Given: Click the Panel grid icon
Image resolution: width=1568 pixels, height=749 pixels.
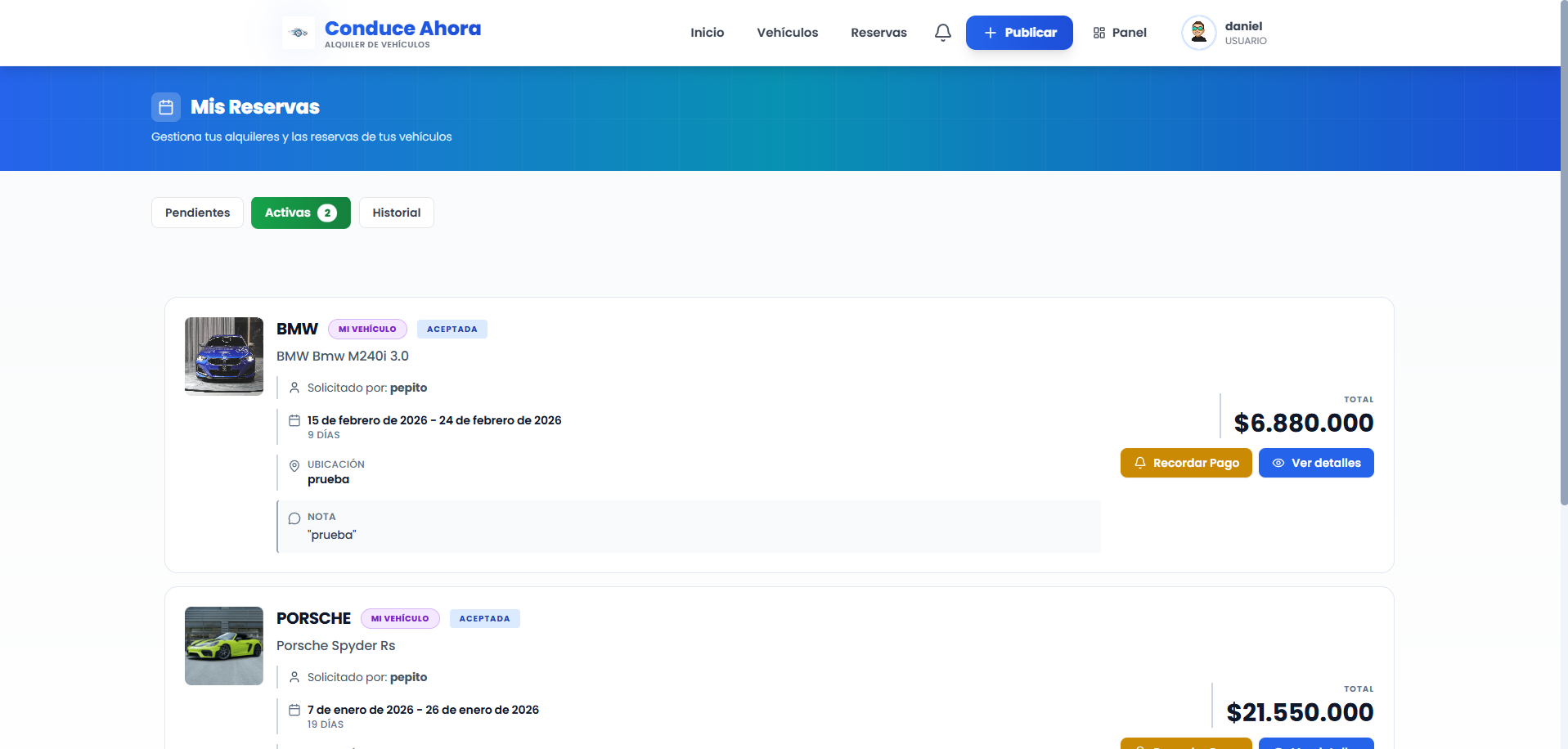Looking at the screenshot, I should tap(1098, 33).
